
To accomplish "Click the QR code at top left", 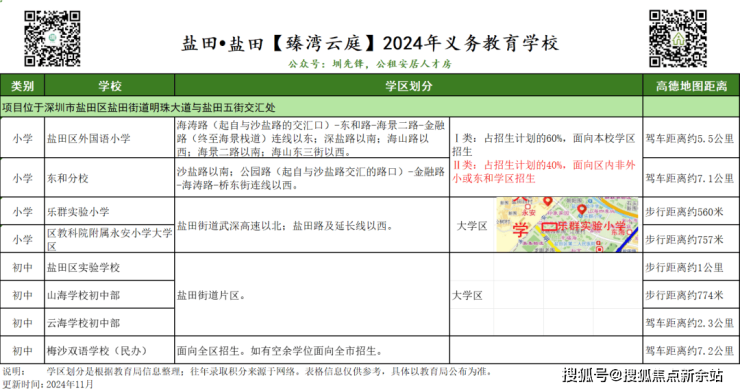I will [52, 38].
